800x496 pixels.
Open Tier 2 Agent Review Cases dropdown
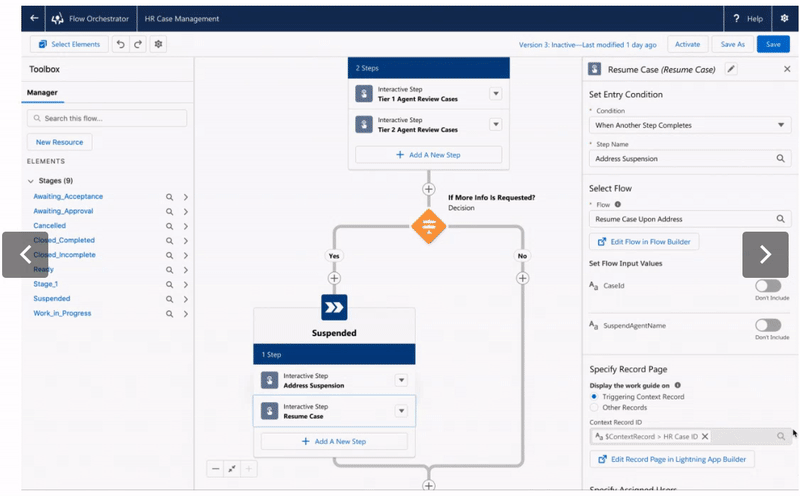pyautogui.click(x=495, y=125)
